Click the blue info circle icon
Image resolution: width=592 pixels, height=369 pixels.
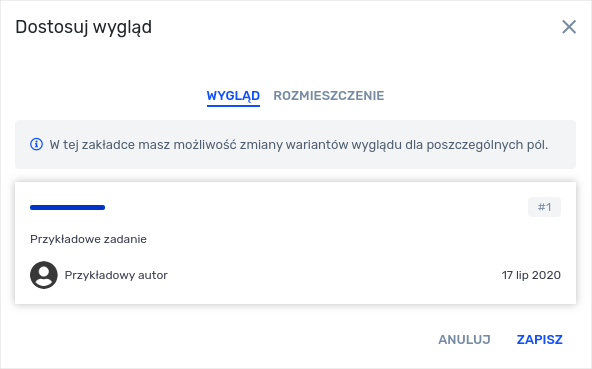(x=36, y=144)
